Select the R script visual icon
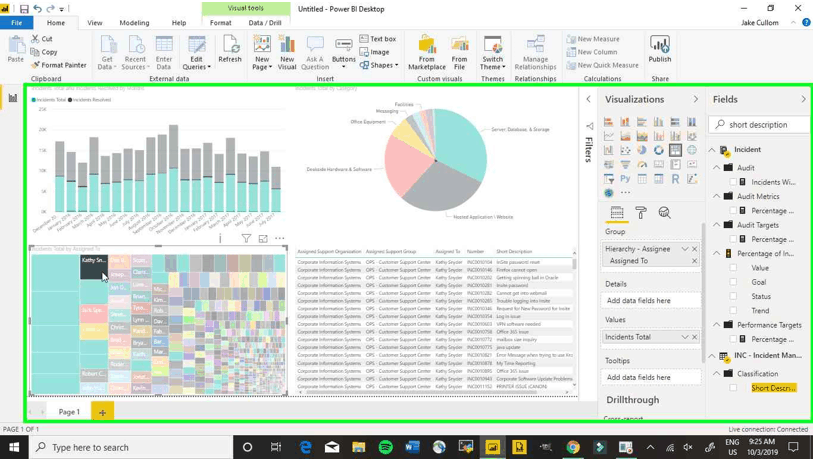Viewport: 815px width, 461px height. point(675,179)
